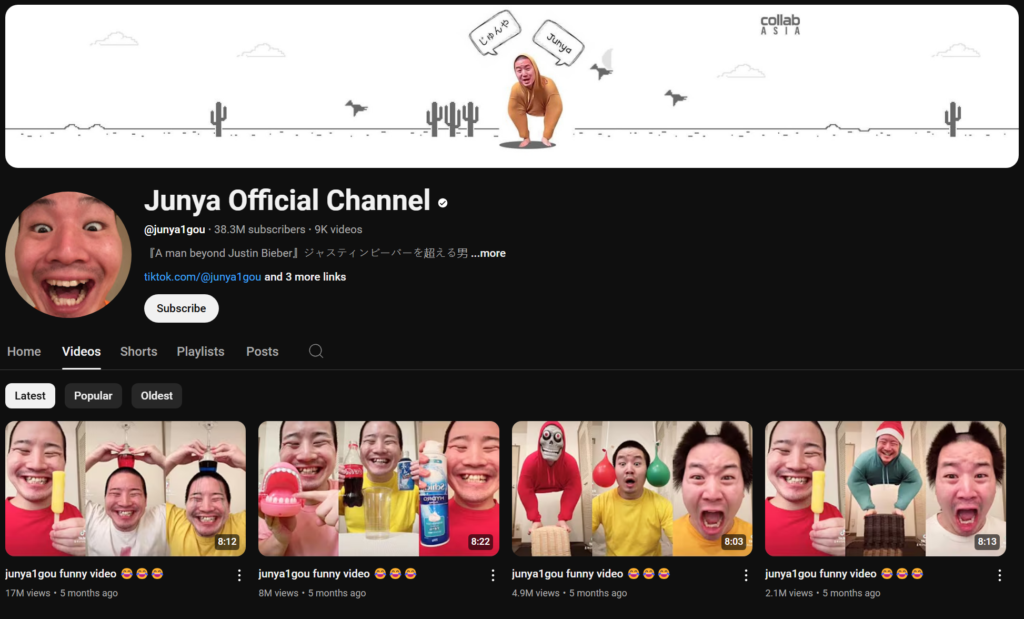Expand channel description with ...more
This screenshot has height=619, width=1024.
(x=488, y=254)
